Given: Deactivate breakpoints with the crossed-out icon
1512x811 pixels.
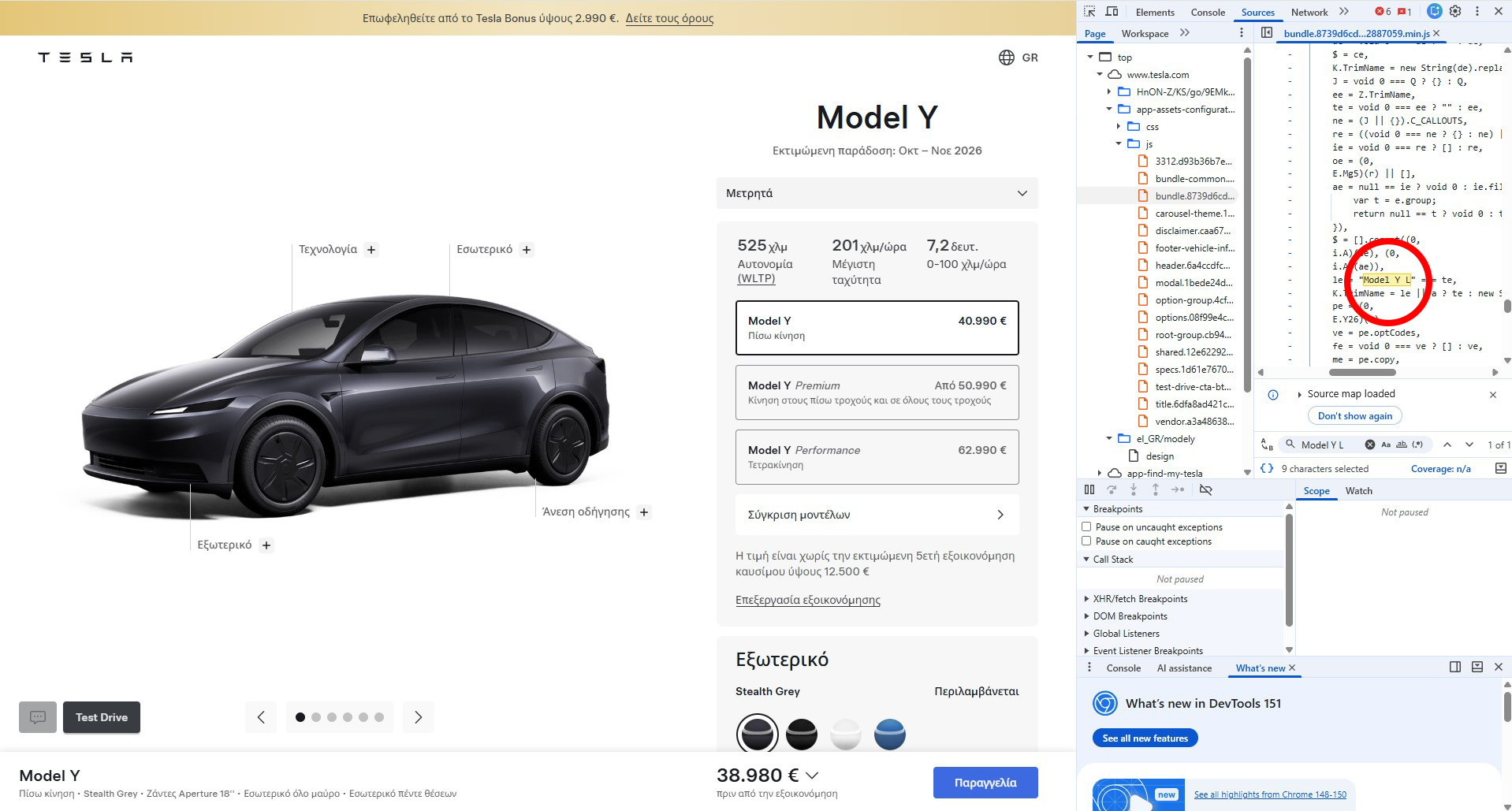Looking at the screenshot, I should coord(1205,489).
